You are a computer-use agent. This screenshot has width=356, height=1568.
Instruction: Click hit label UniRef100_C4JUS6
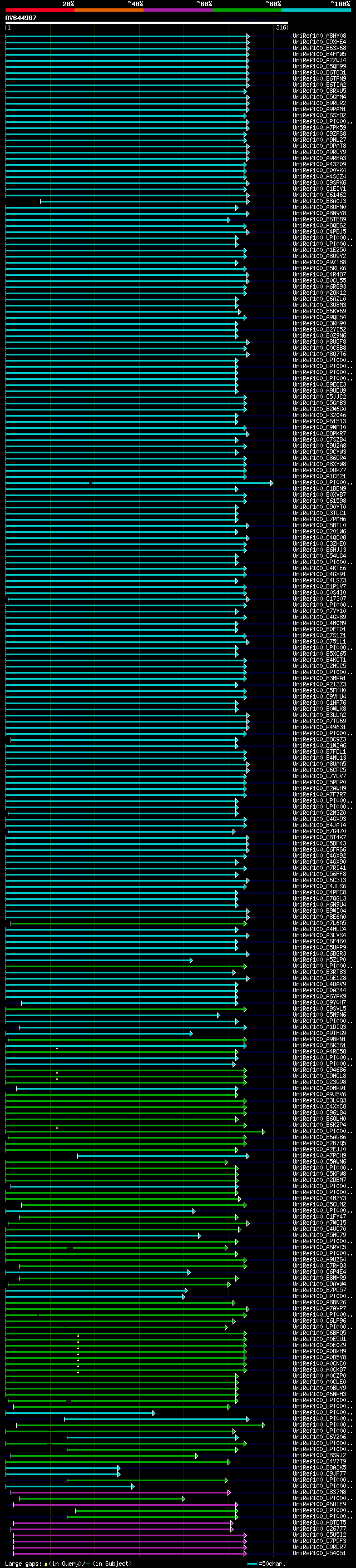pos(319,886)
